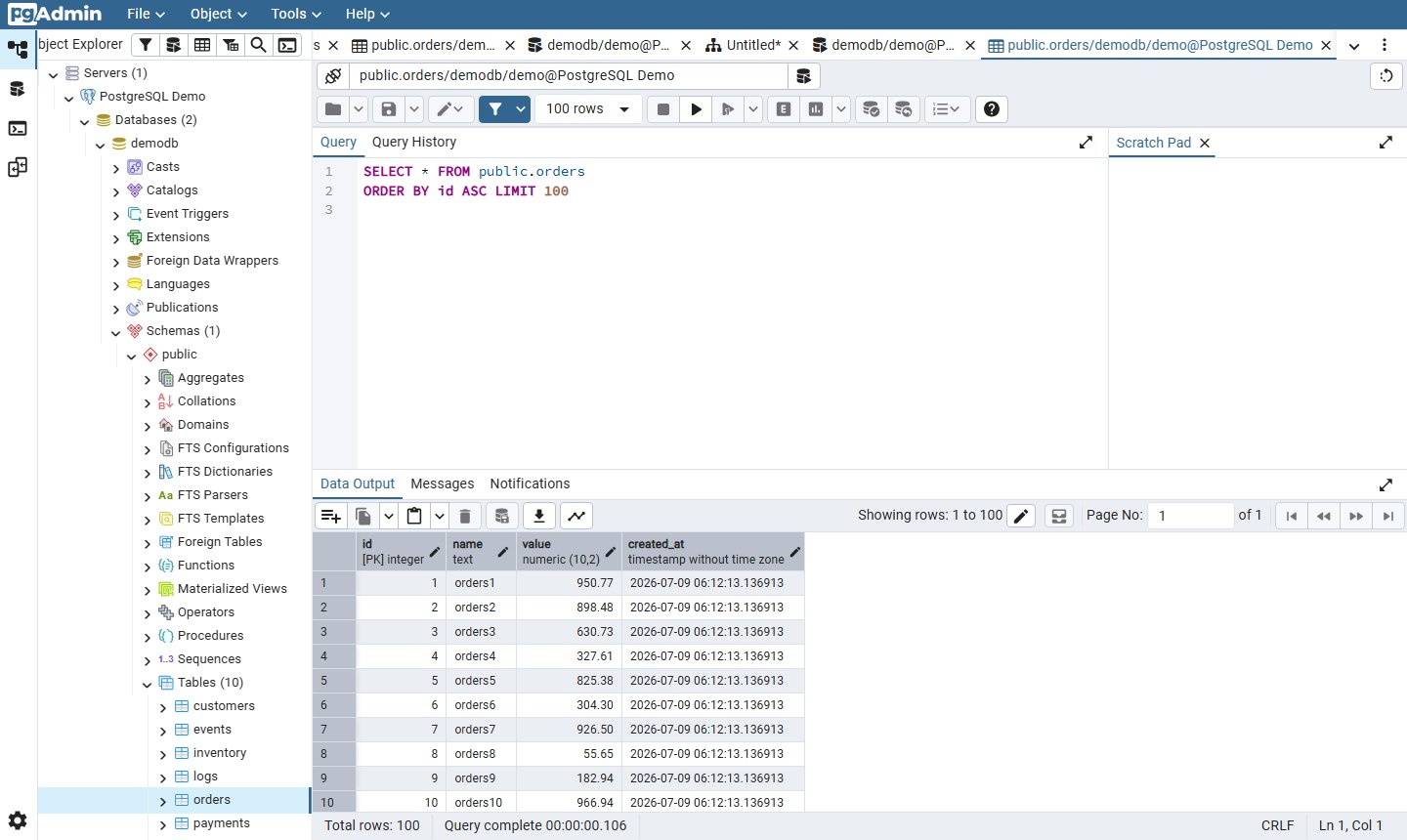Open the Graph Visualiser line chart icon
The image size is (1407, 840).
(576, 516)
